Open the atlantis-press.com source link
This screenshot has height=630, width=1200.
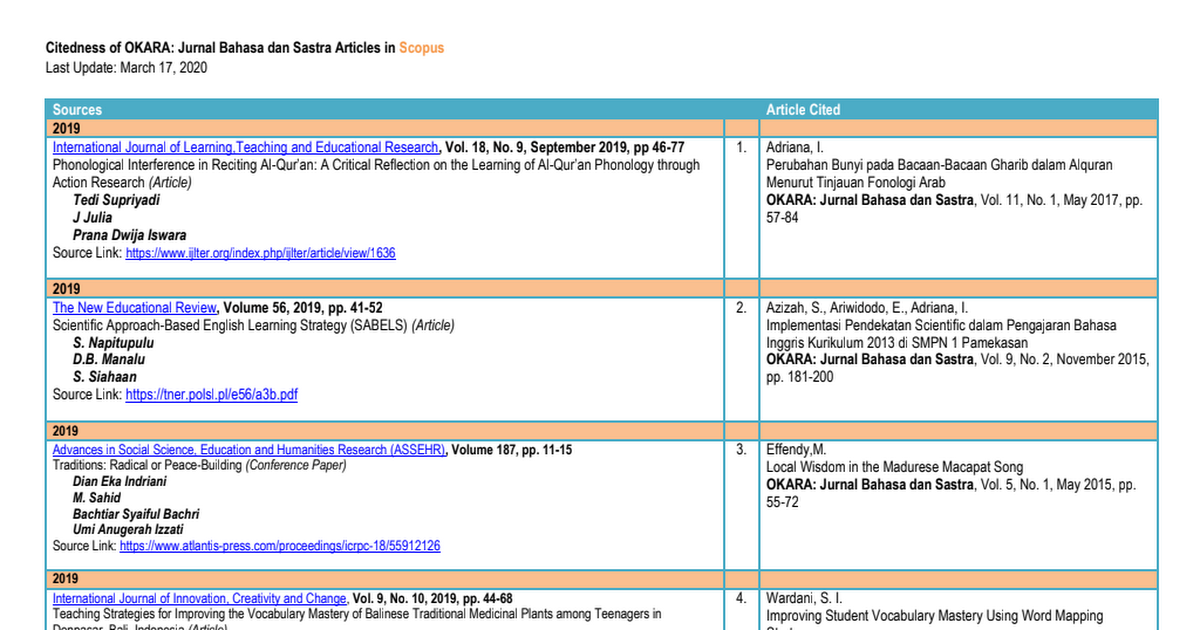coord(280,546)
